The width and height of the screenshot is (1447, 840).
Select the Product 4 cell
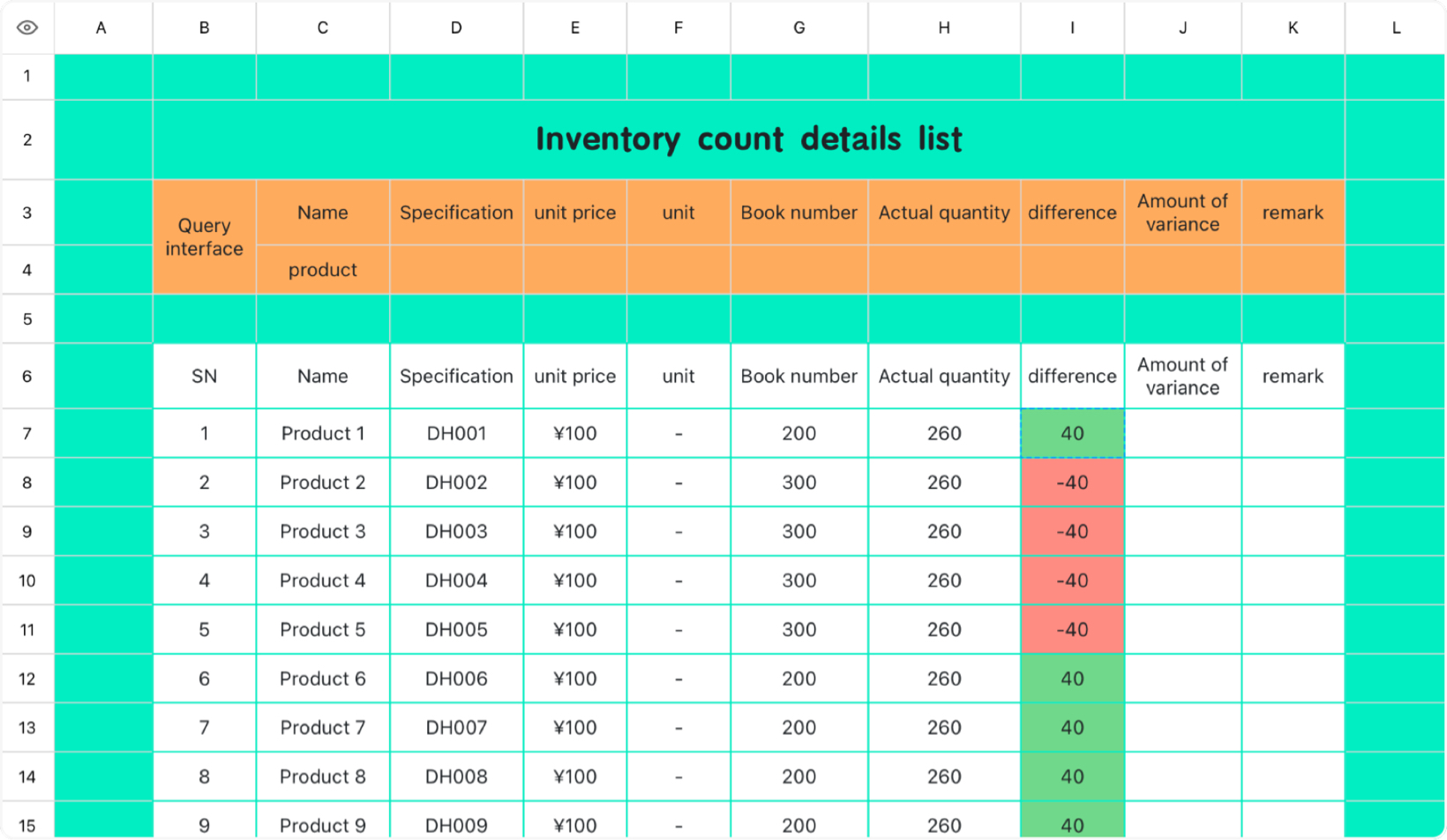(323, 581)
